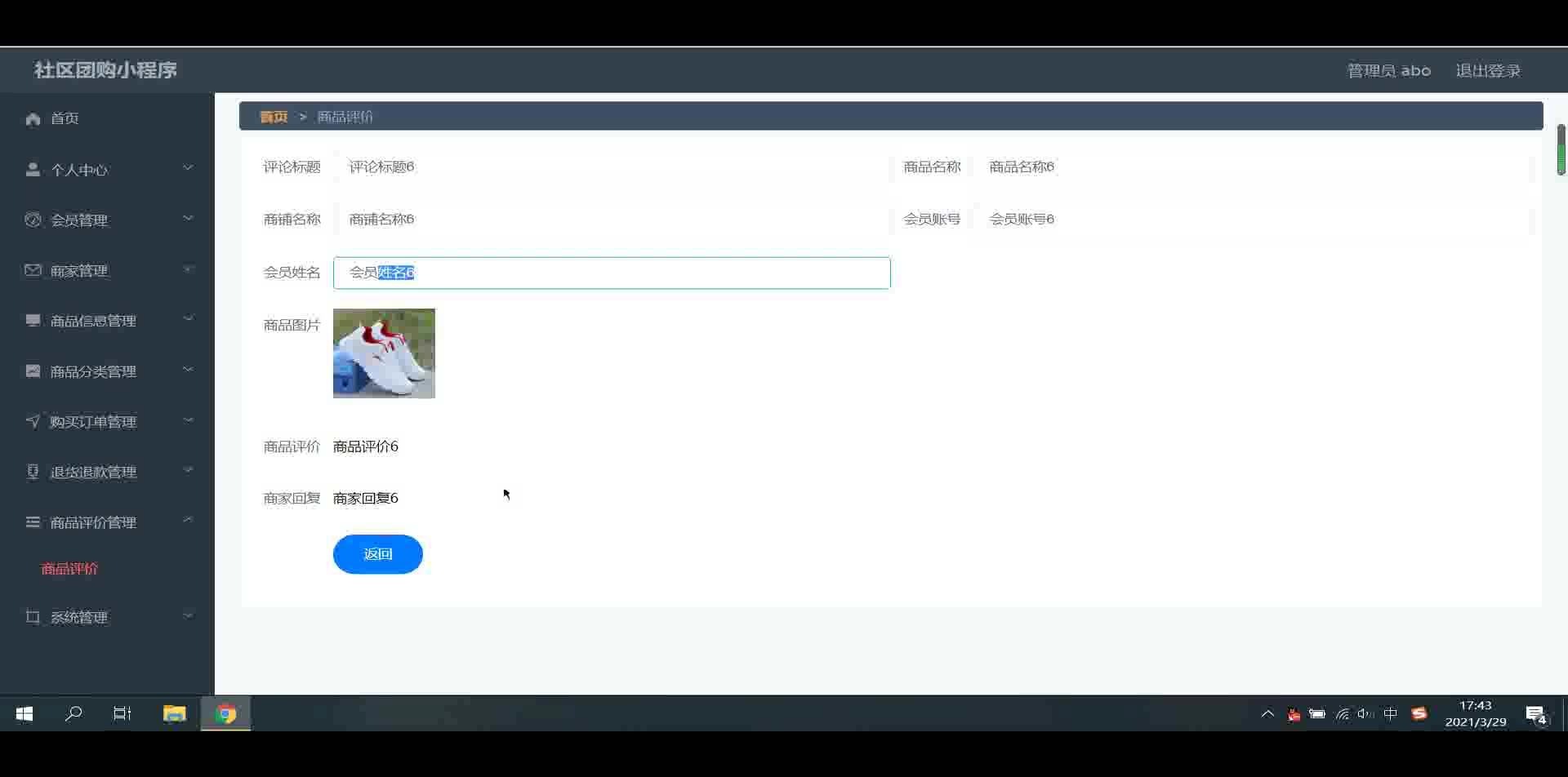The width and height of the screenshot is (1568, 777).
Task: Click the 社区团购小程序 title
Action: pos(105,70)
